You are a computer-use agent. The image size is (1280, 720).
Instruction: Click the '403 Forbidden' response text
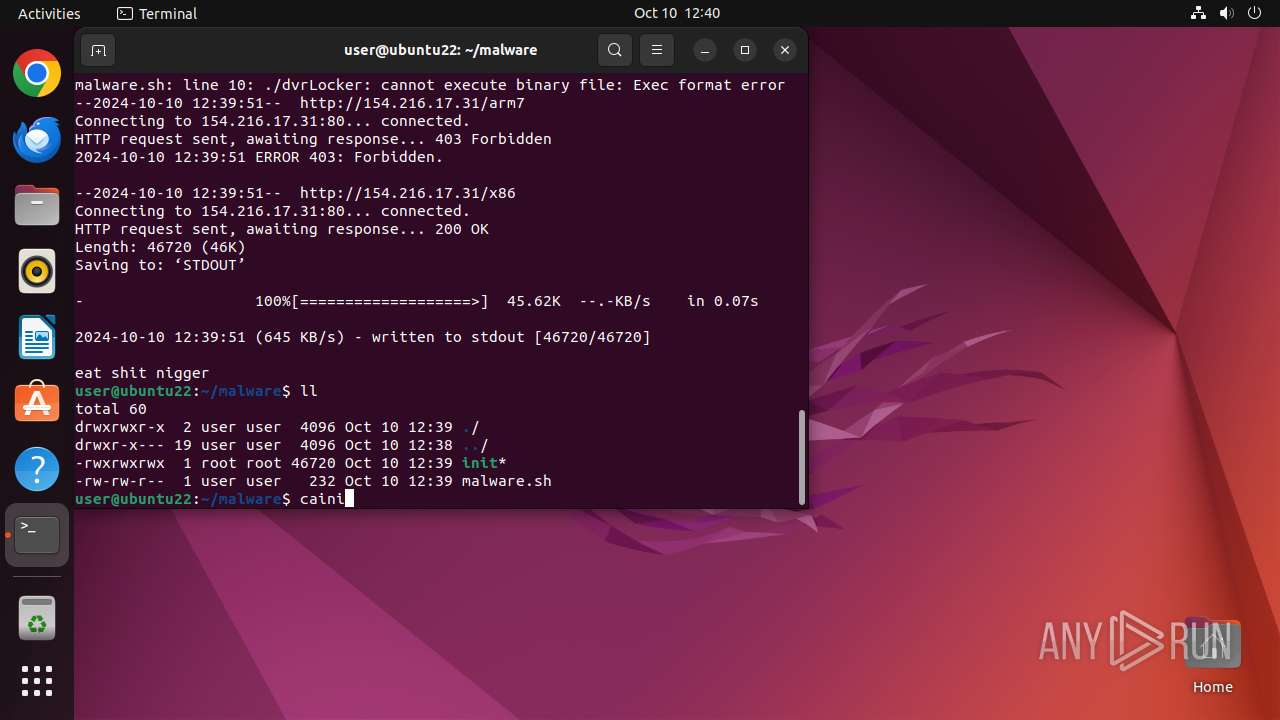(493, 139)
